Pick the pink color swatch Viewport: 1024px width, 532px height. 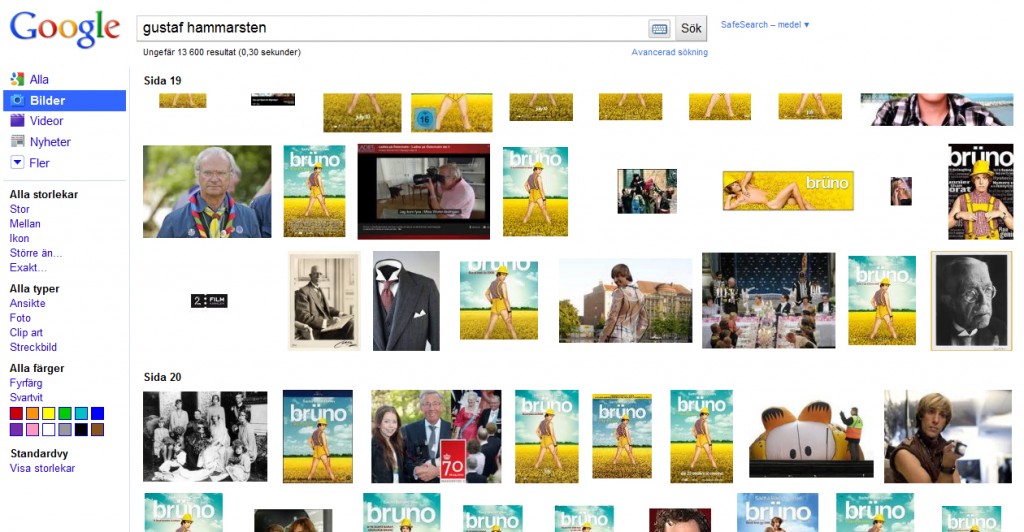click(33, 430)
